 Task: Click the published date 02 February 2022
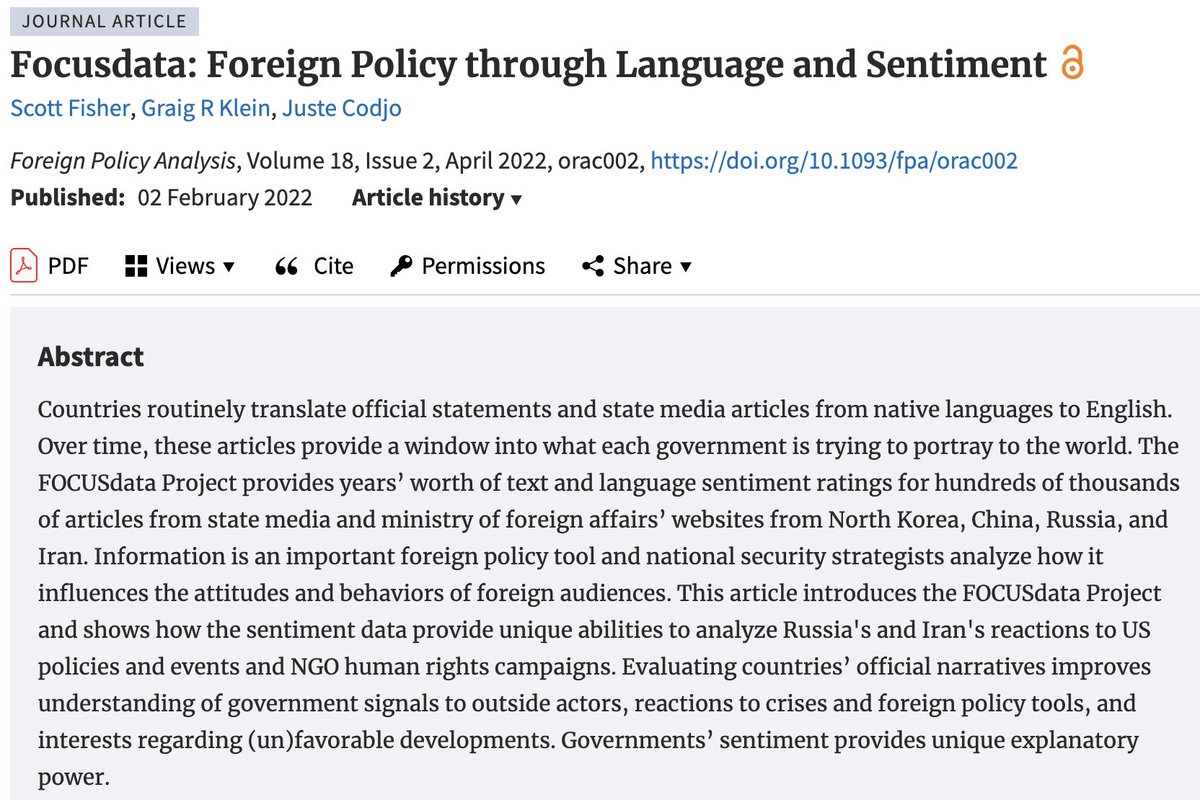[225, 198]
